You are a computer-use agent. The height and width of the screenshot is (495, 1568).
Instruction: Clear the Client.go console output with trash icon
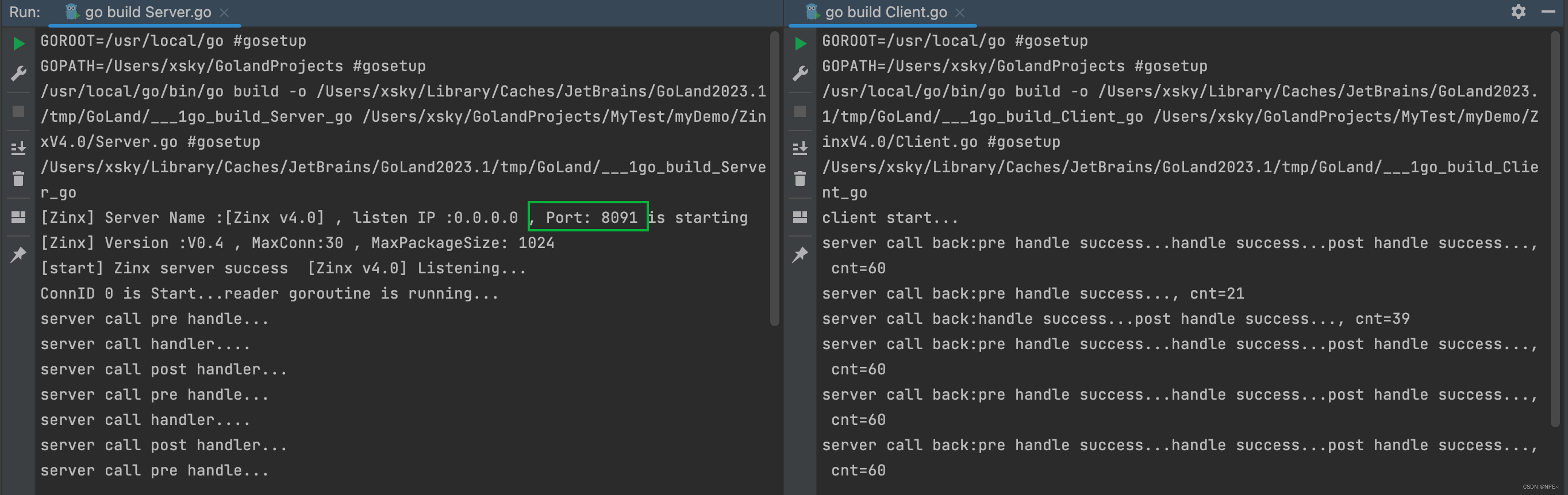(801, 178)
